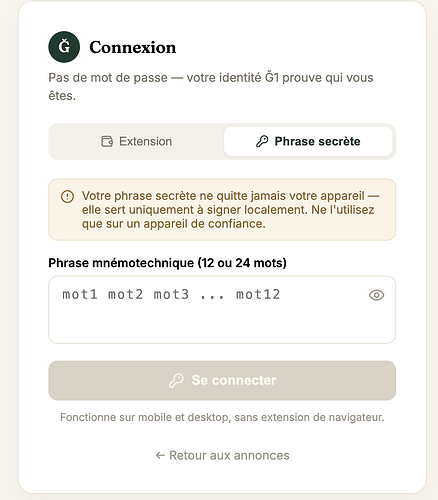The image size is (438, 500).
Task: Show the secret phrase with the eye icon
Action: 377,295
